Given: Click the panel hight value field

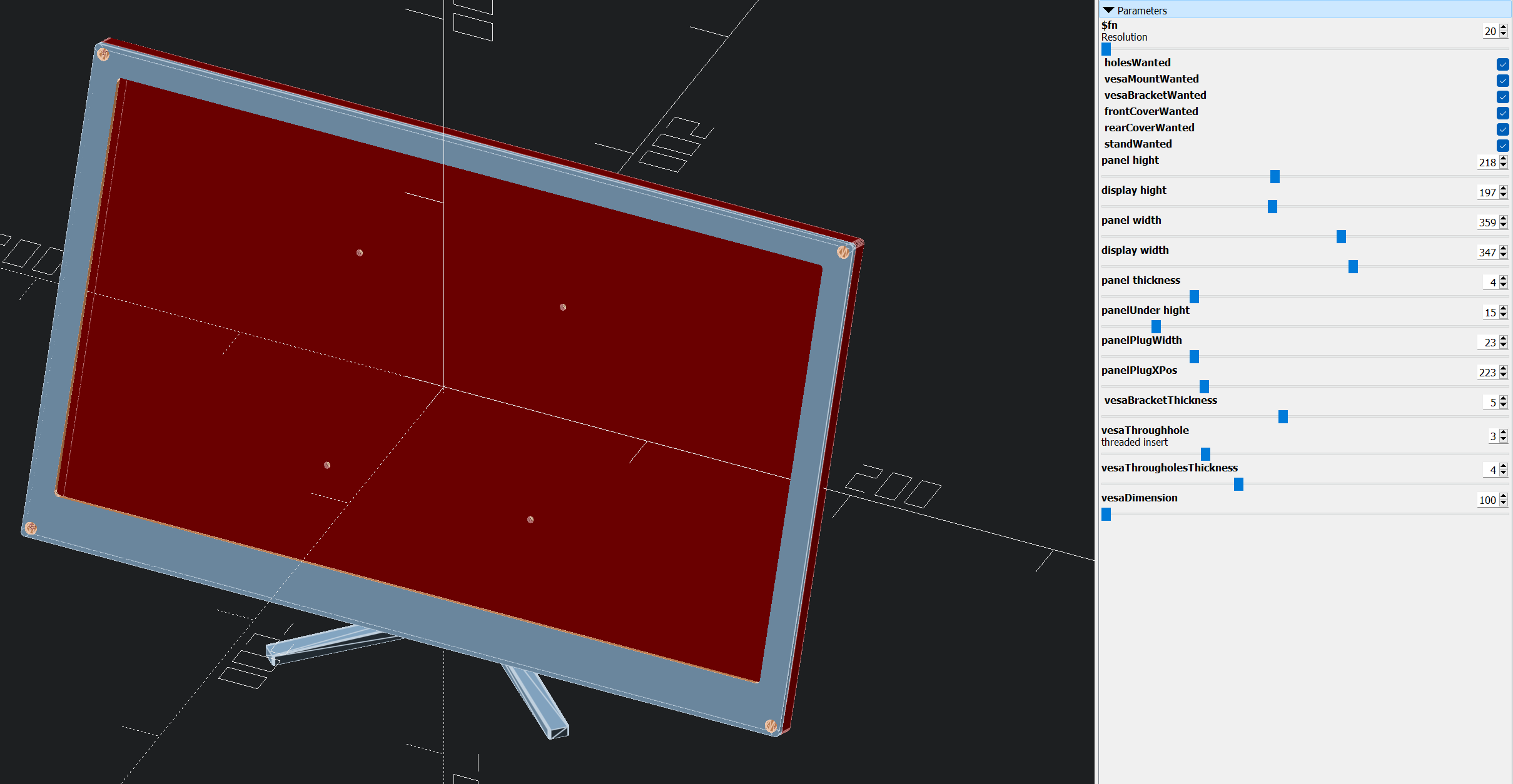Looking at the screenshot, I should click(x=1487, y=163).
